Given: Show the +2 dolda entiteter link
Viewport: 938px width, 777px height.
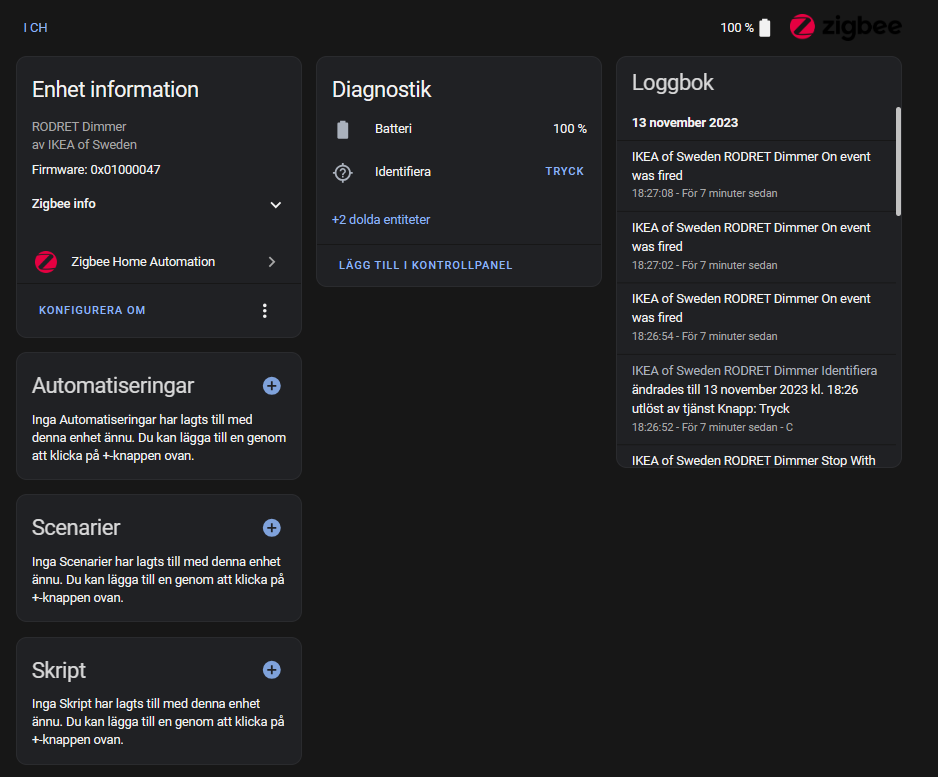Looking at the screenshot, I should point(381,220).
